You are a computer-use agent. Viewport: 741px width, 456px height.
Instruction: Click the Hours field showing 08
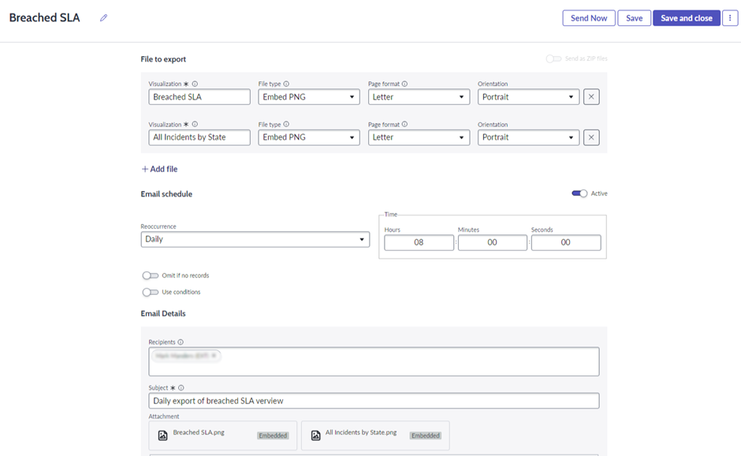click(x=419, y=242)
